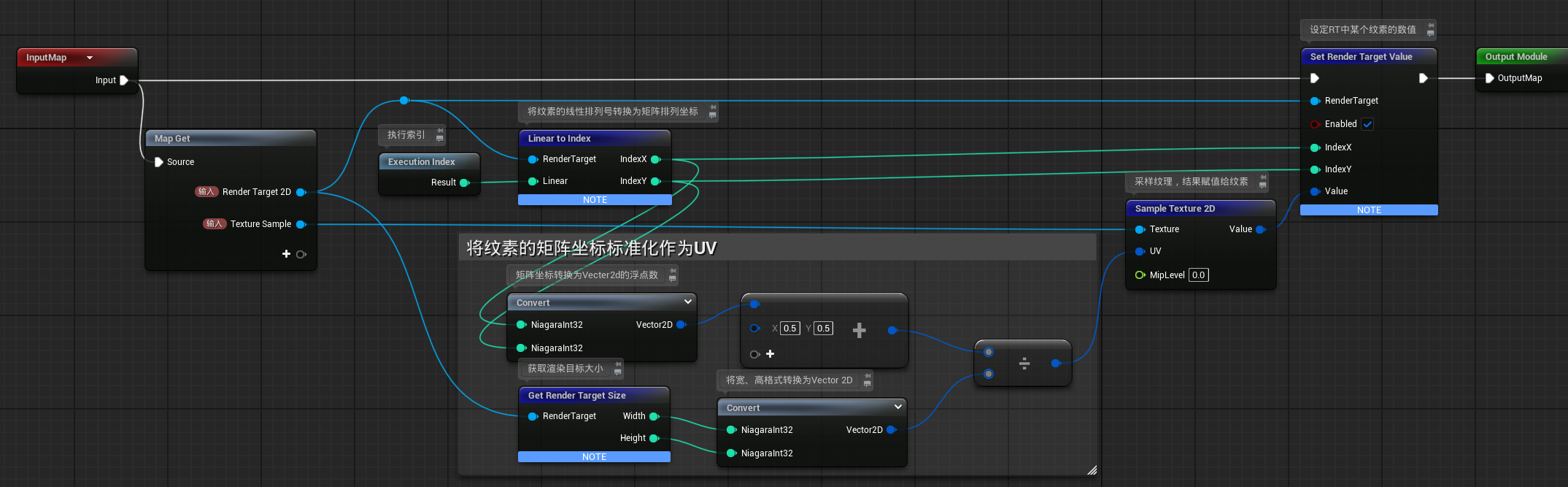Select the divide operator node symbol
This screenshot has height=487, width=1568.
[x=1024, y=363]
